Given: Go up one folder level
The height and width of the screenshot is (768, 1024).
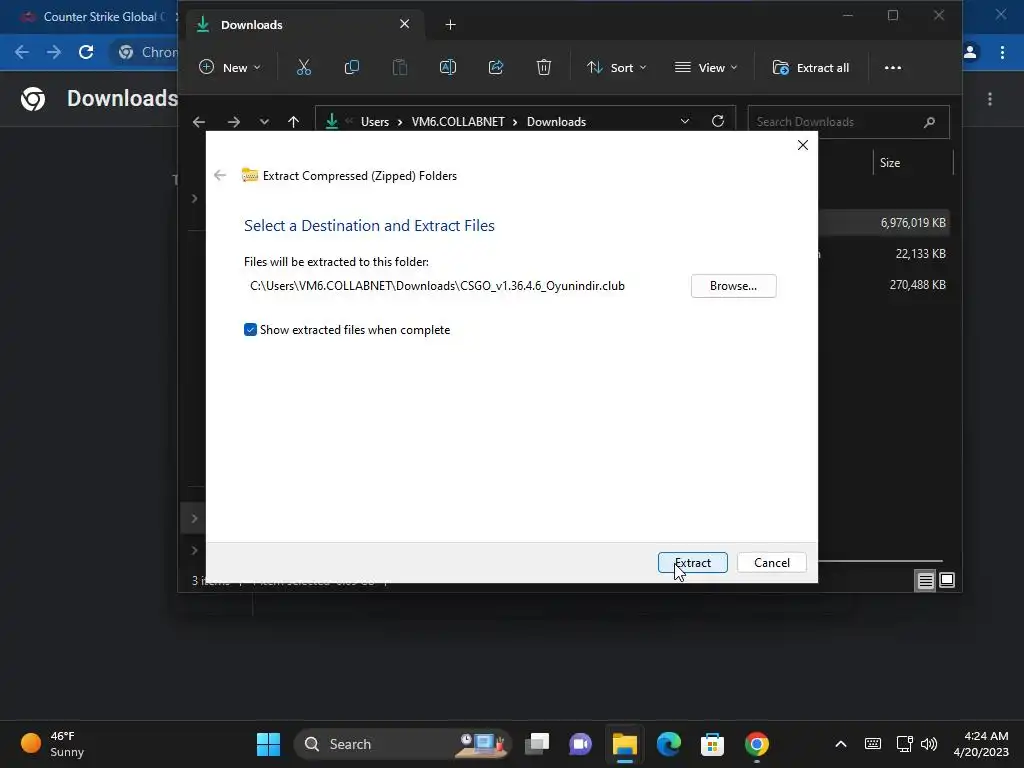Looking at the screenshot, I should pyautogui.click(x=293, y=121).
